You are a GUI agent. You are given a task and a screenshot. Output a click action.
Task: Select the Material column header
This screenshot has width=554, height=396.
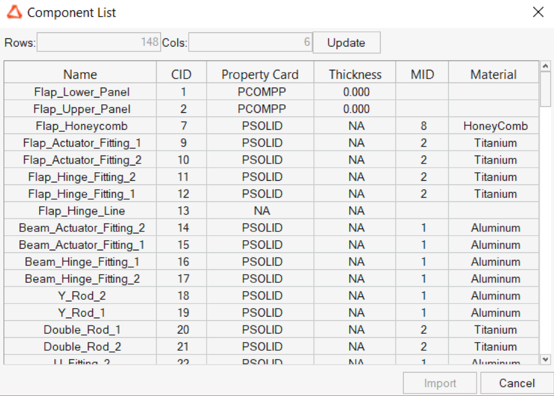[x=494, y=74]
